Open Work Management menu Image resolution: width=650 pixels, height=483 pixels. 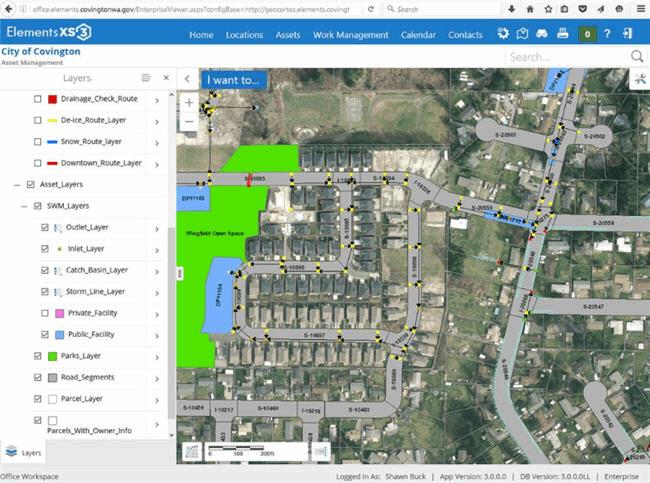(x=350, y=35)
